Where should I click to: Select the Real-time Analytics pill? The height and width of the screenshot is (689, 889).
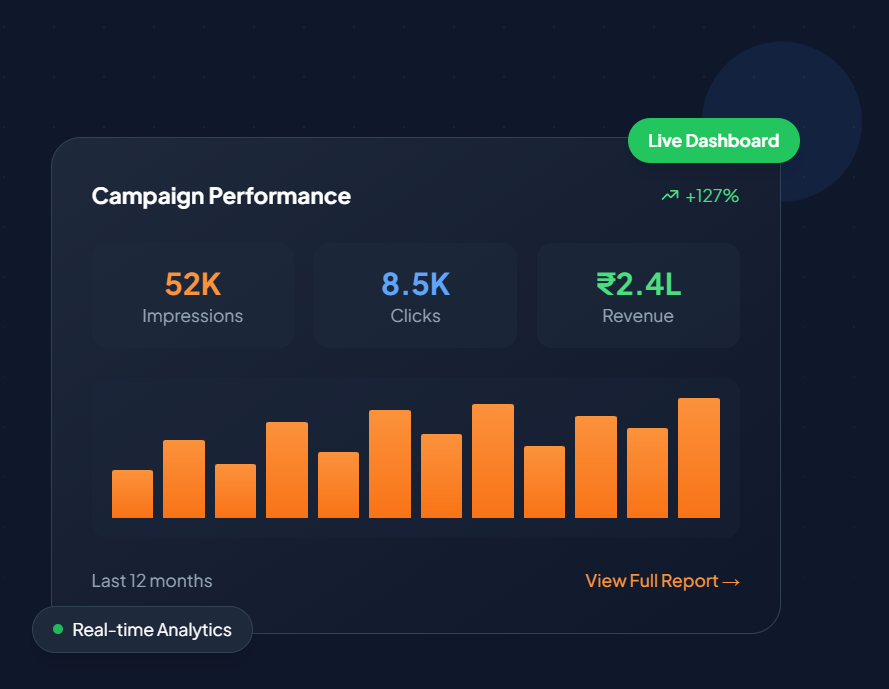click(142, 630)
